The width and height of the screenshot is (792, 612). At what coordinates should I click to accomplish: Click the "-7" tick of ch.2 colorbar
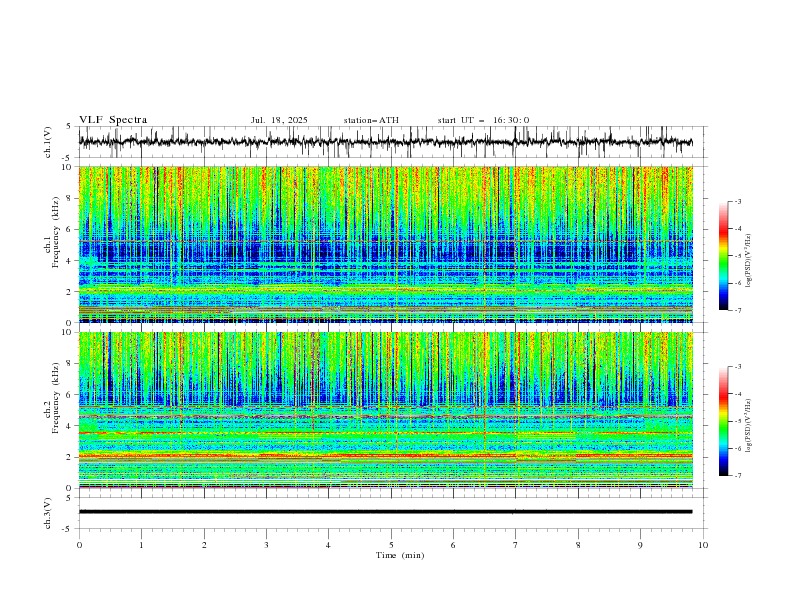pyautogui.click(x=738, y=476)
